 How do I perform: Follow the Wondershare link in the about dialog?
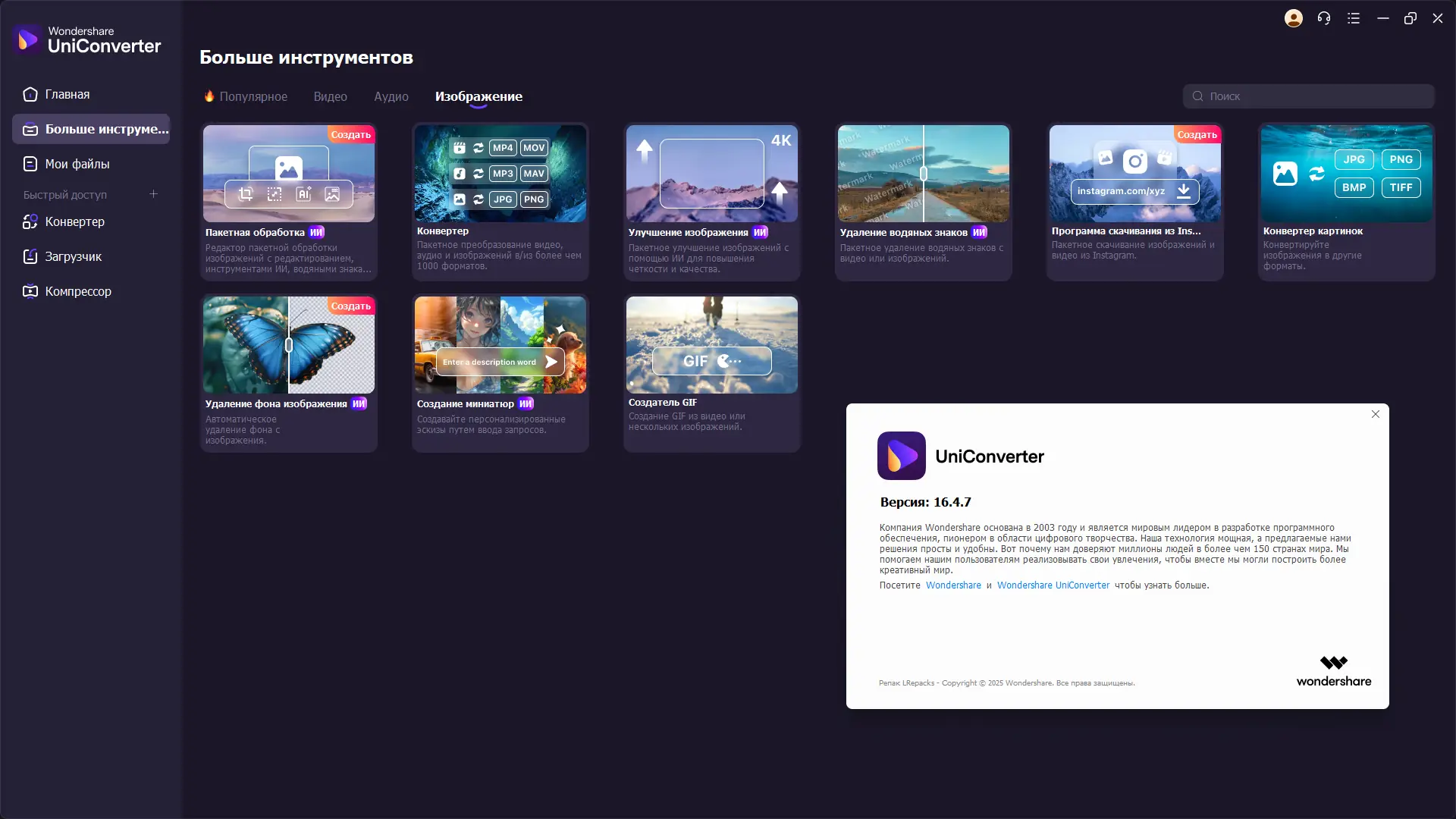953,585
